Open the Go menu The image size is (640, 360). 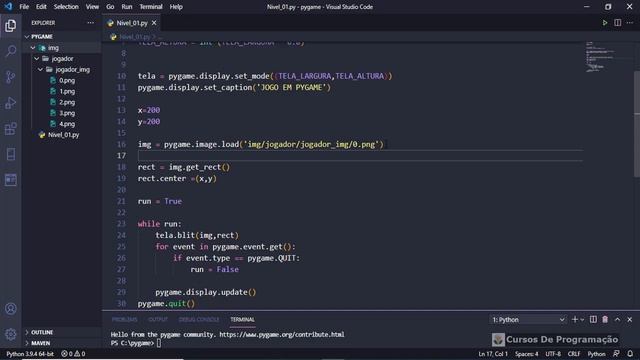[110, 7]
